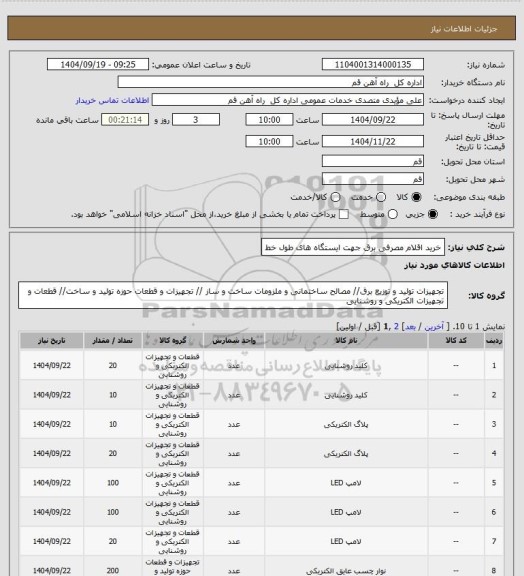Select the کالا/خدمت radio button
524x576 pixels.
click(335, 197)
